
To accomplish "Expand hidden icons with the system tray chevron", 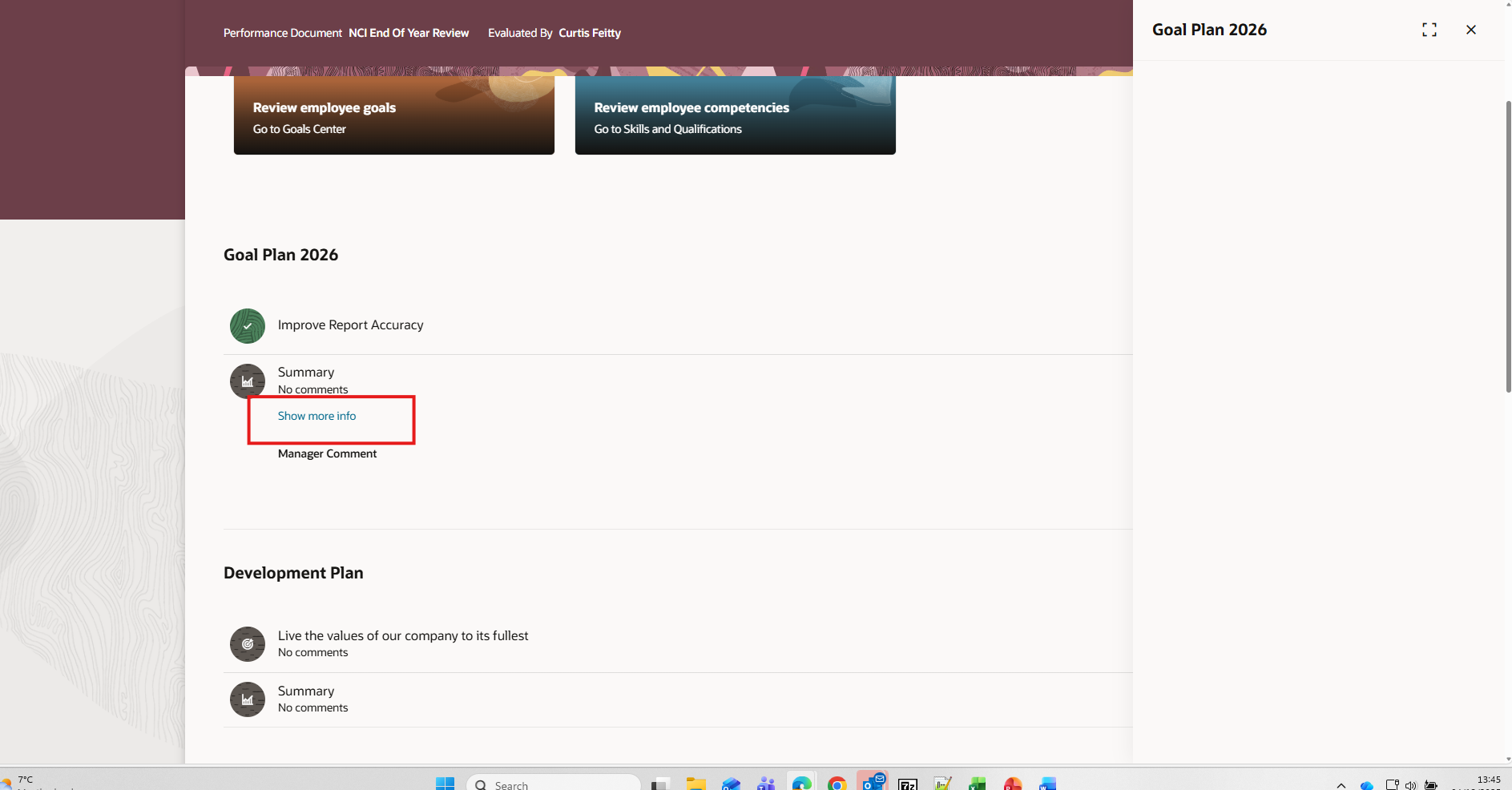I will pyautogui.click(x=1341, y=786).
